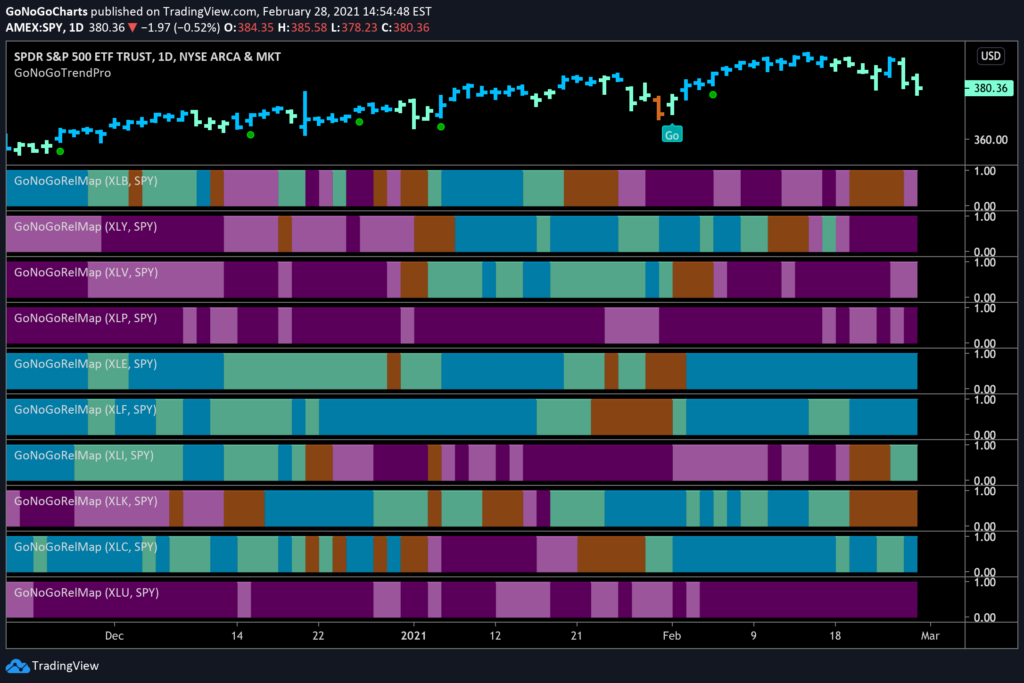This screenshot has height=683, width=1024.
Task: Click the 22 date label on axis
Action: click(x=318, y=635)
